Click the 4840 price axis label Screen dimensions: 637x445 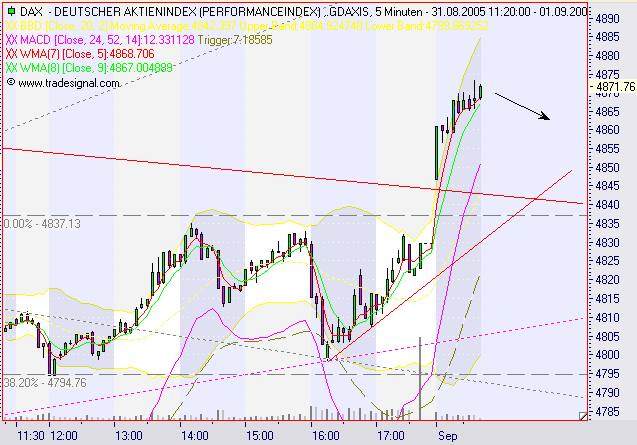coord(607,205)
